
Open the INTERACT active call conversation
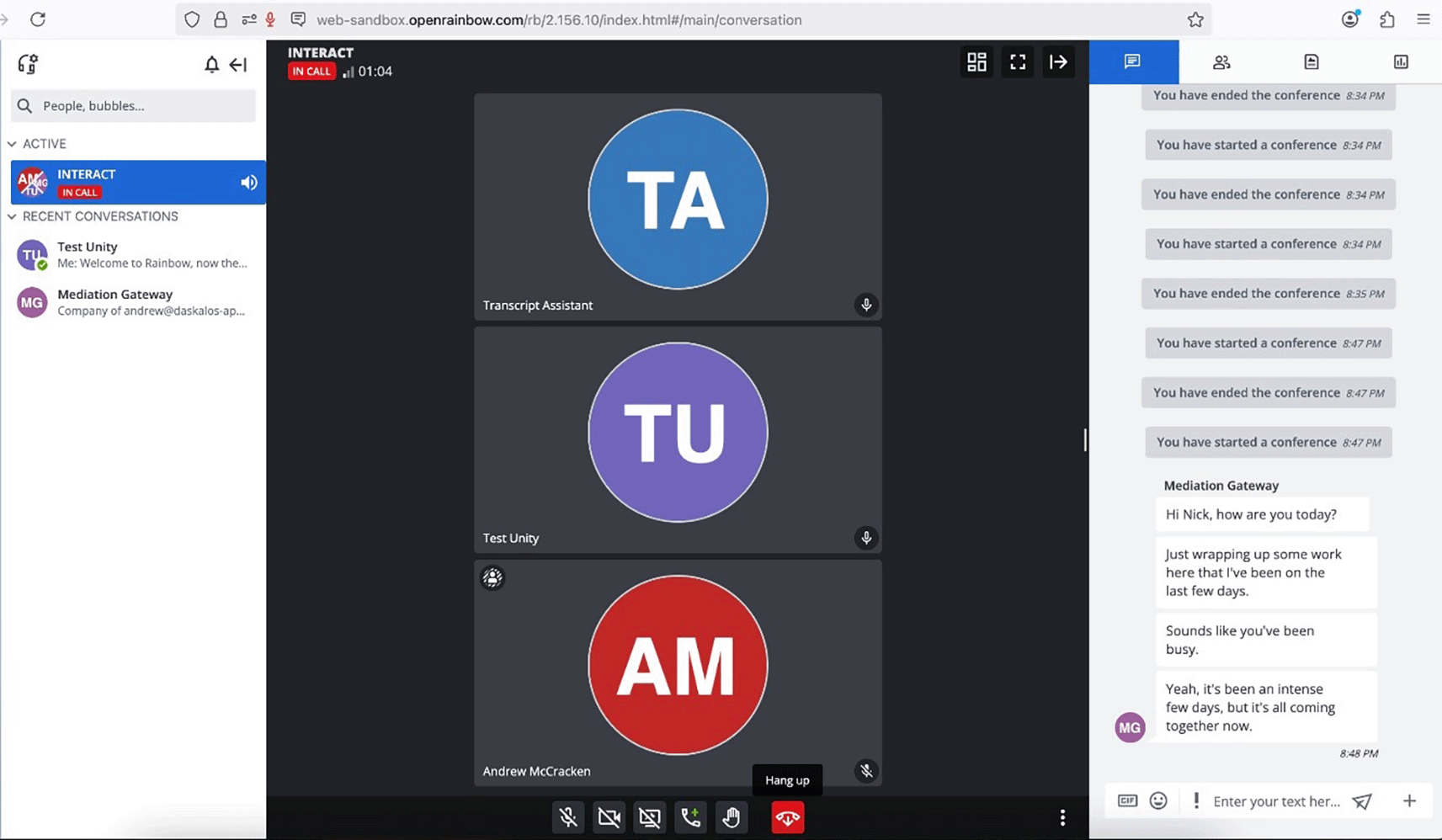tap(138, 183)
